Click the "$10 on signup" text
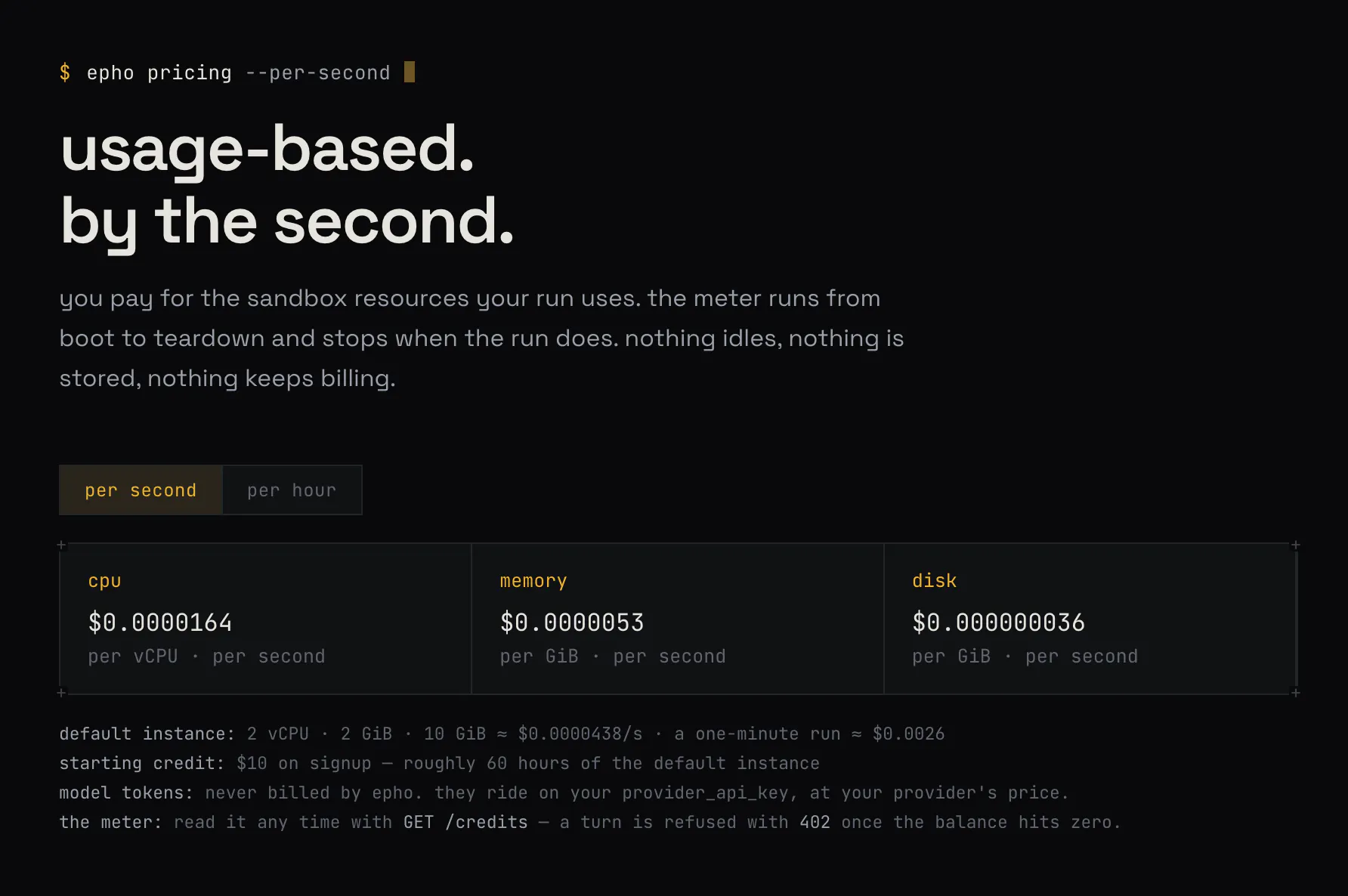1348x896 pixels. coord(304,764)
